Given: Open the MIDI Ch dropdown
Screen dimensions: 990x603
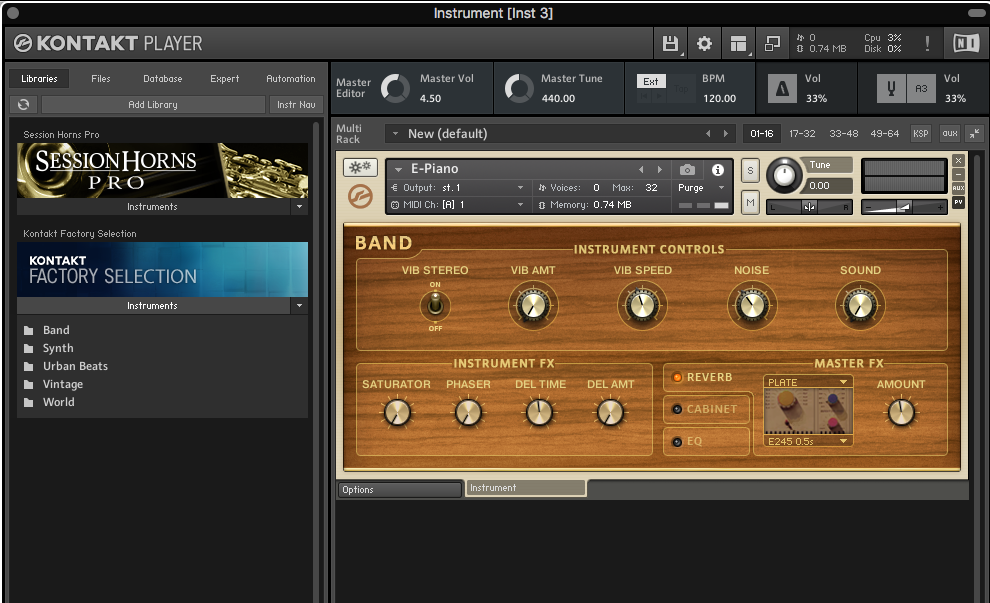Looking at the screenshot, I should coord(520,205).
